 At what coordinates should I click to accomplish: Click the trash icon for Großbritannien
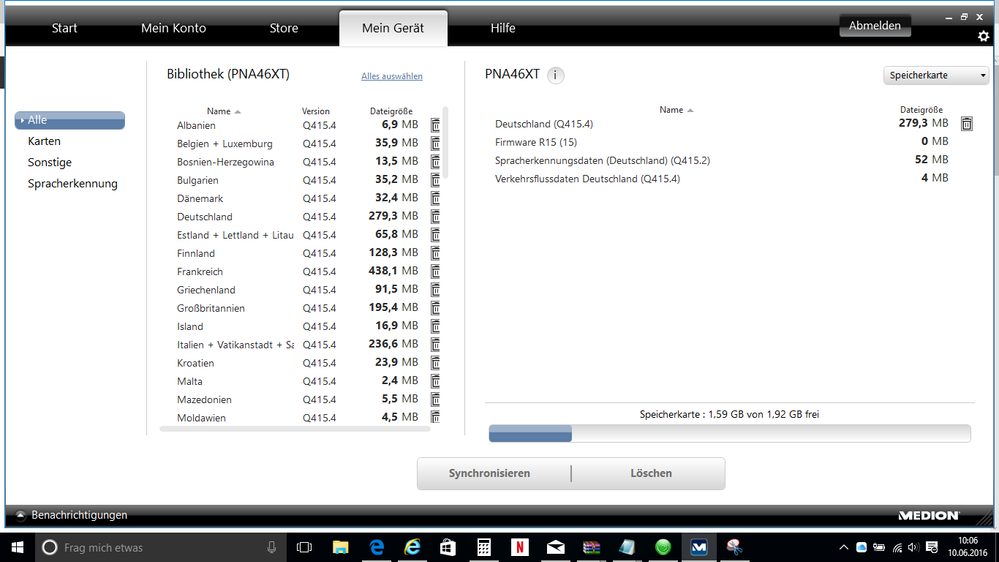point(435,308)
